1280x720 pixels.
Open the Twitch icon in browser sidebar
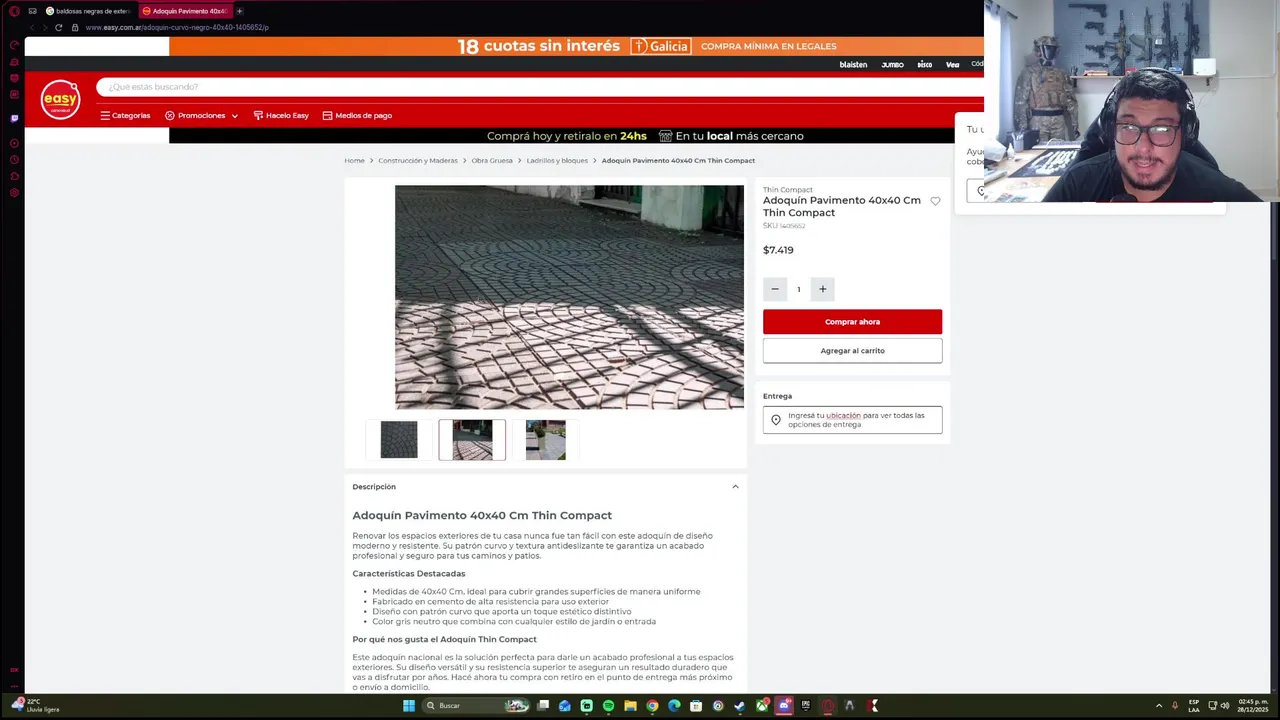pyautogui.click(x=14, y=118)
